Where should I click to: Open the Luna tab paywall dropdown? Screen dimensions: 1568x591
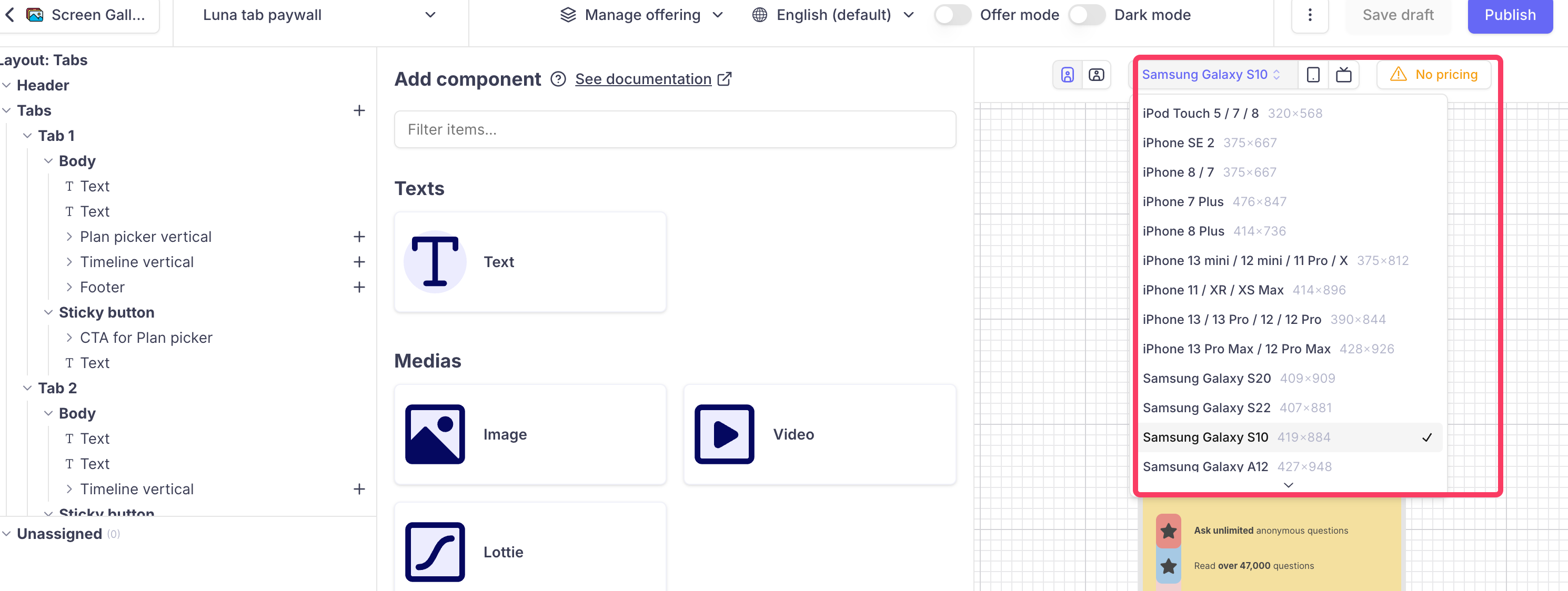[320, 15]
